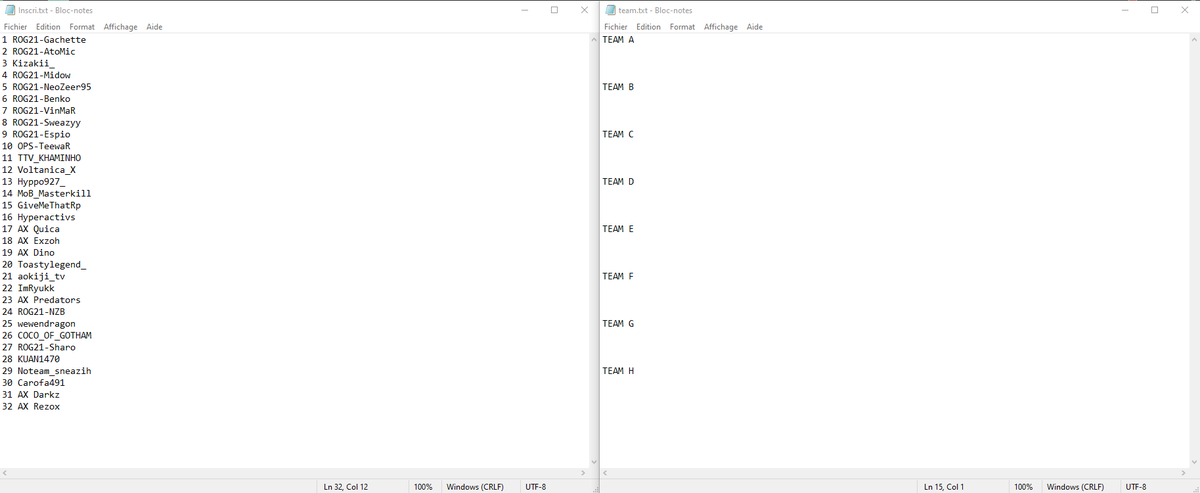The width and height of the screenshot is (1200, 493).
Task: Click line '17 AX Quica' in Inscri.txt
Action: (31, 229)
